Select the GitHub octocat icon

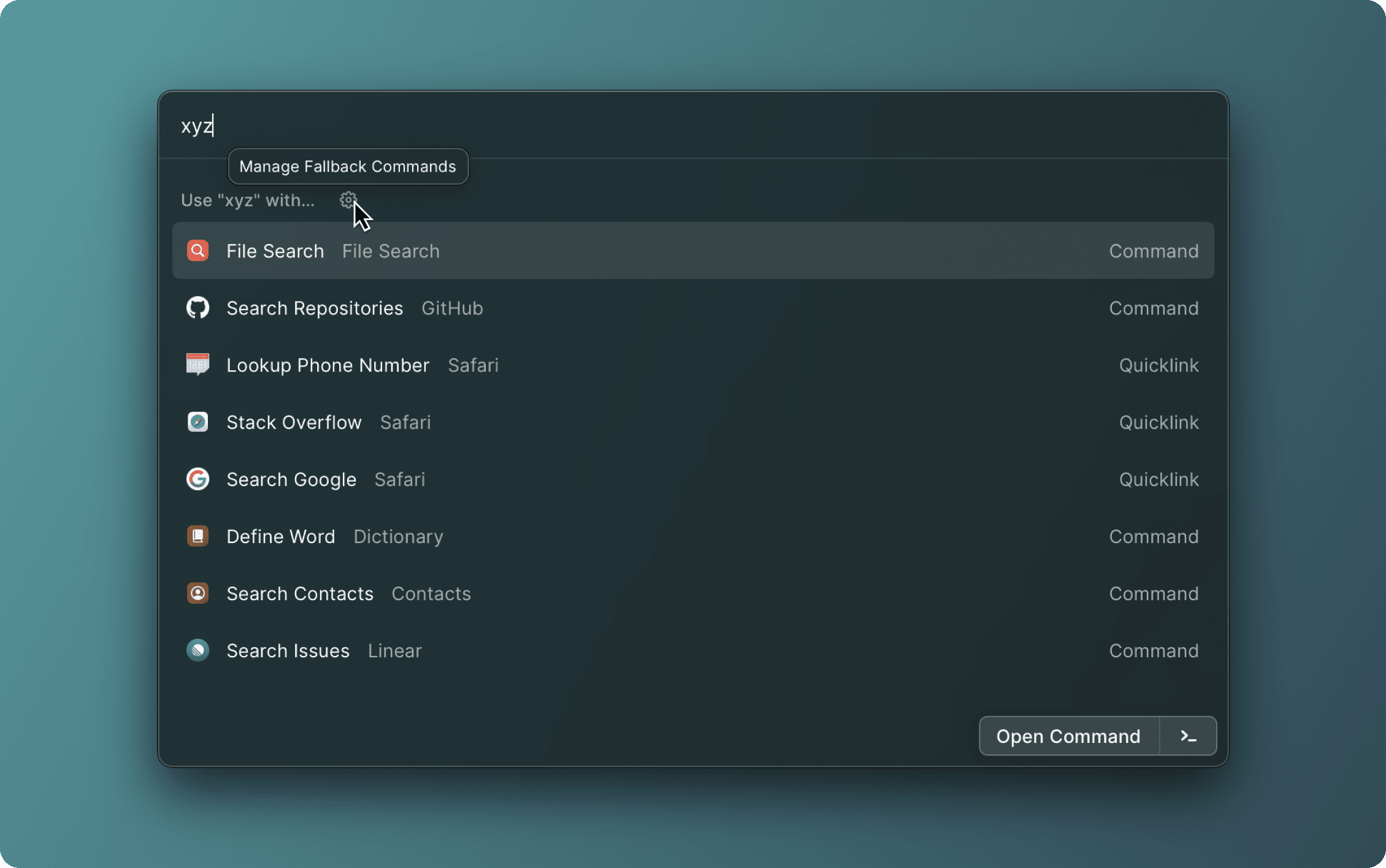pos(197,308)
